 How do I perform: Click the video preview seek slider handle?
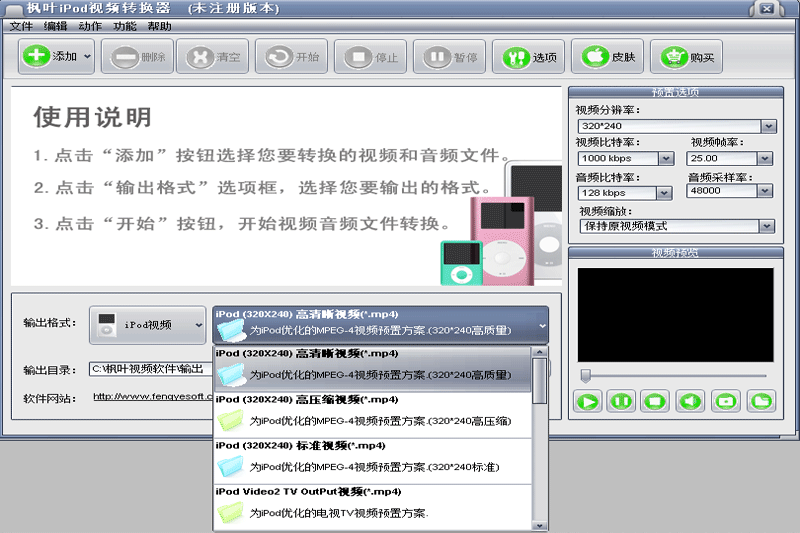click(586, 376)
